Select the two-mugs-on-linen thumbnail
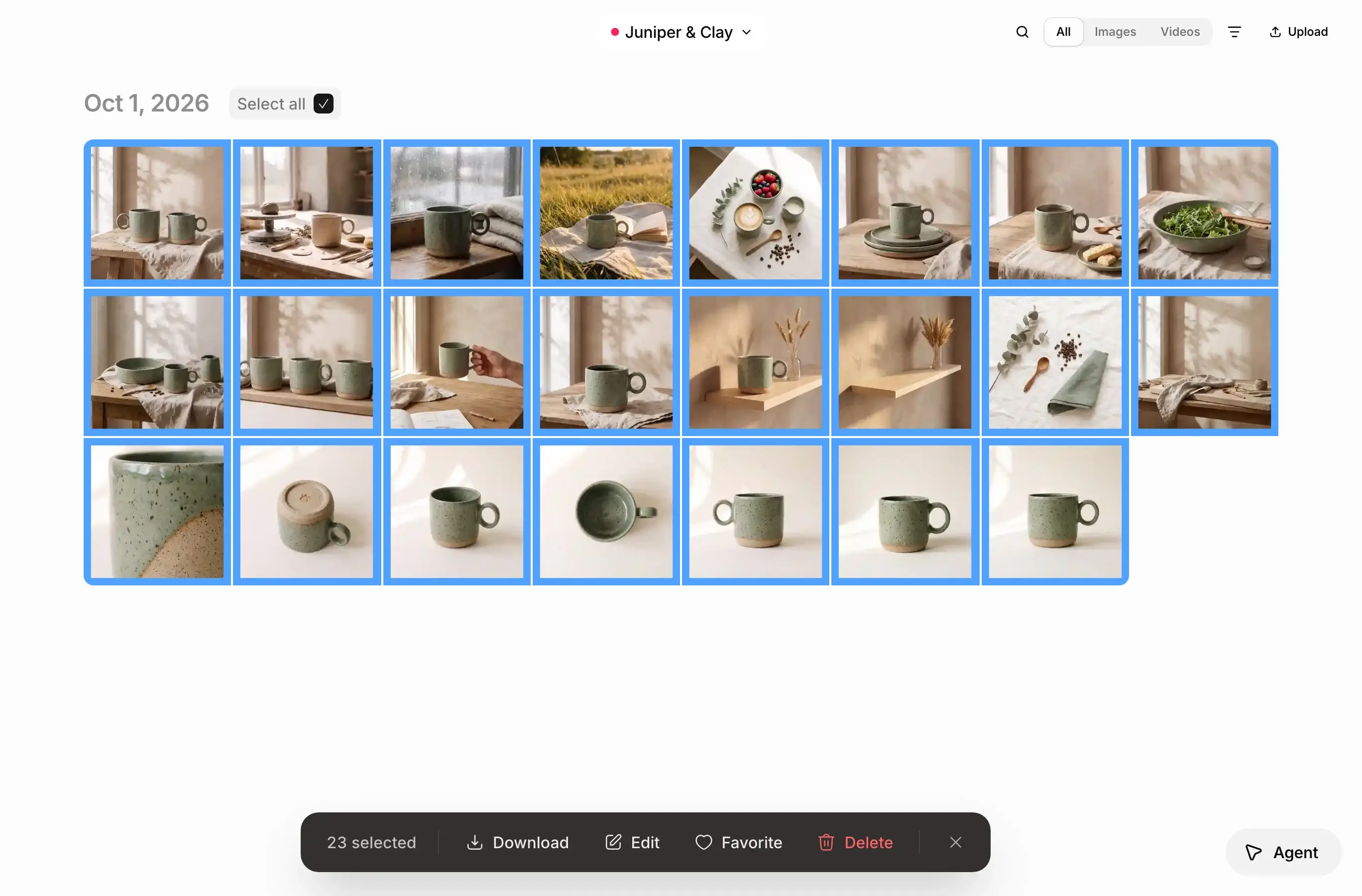This screenshot has height=896, width=1362. tap(157, 213)
